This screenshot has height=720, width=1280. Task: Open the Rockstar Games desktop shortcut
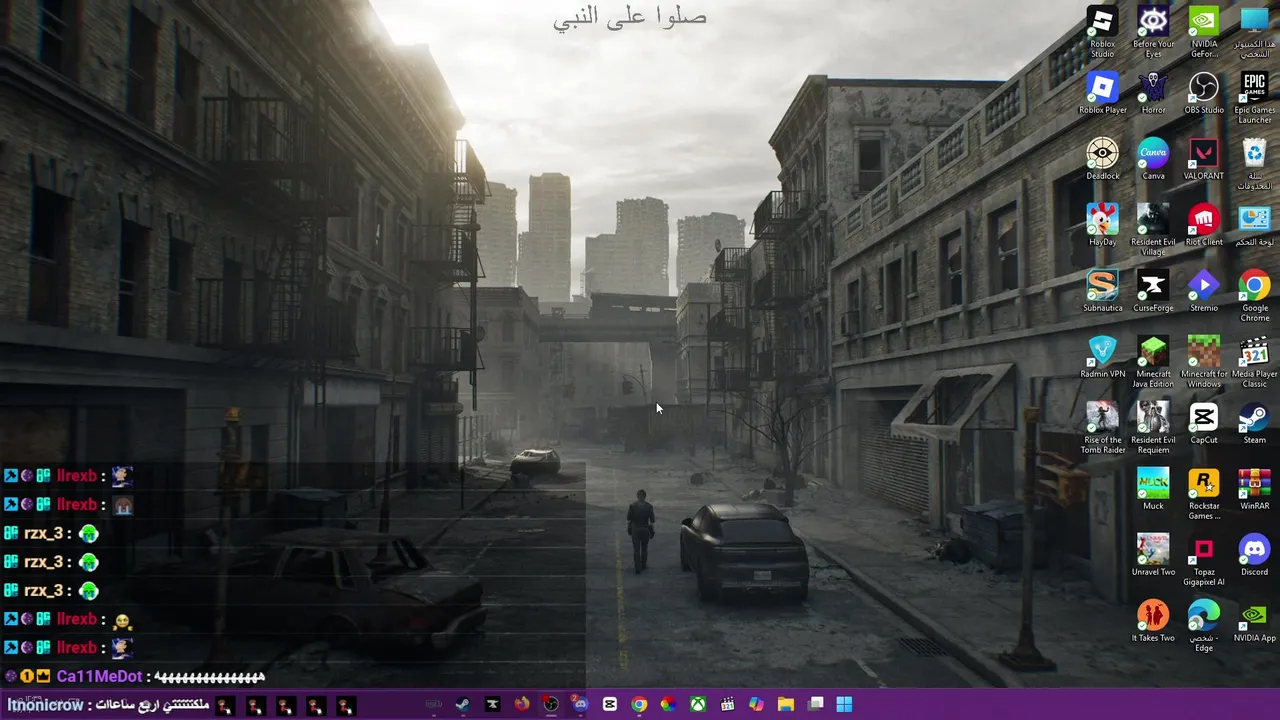(x=1204, y=494)
